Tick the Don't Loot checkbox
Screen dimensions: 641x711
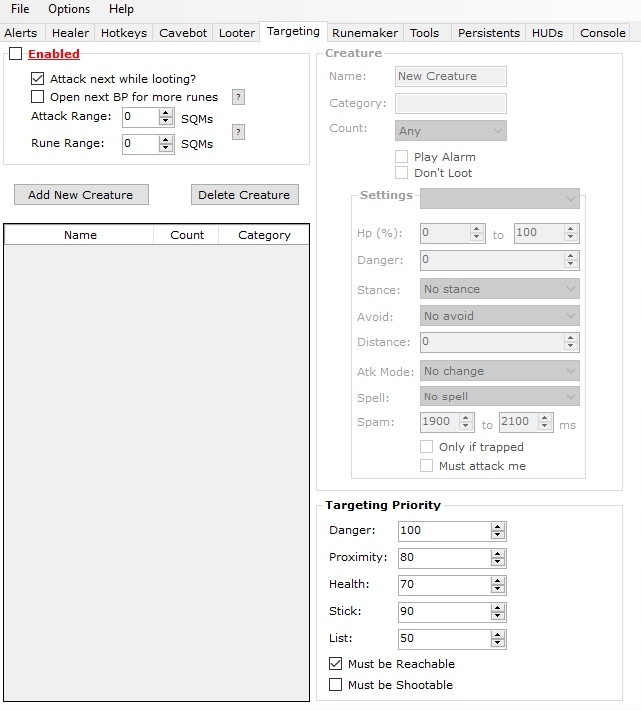401,173
